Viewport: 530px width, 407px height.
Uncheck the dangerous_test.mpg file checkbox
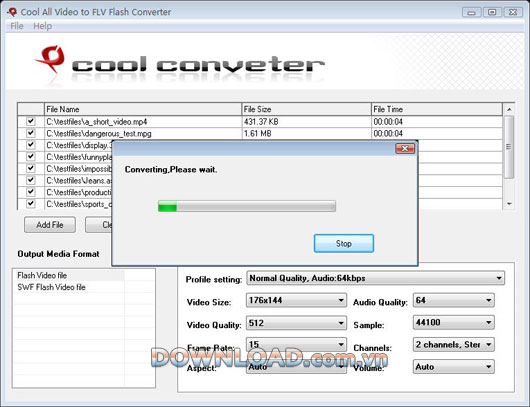[31, 133]
